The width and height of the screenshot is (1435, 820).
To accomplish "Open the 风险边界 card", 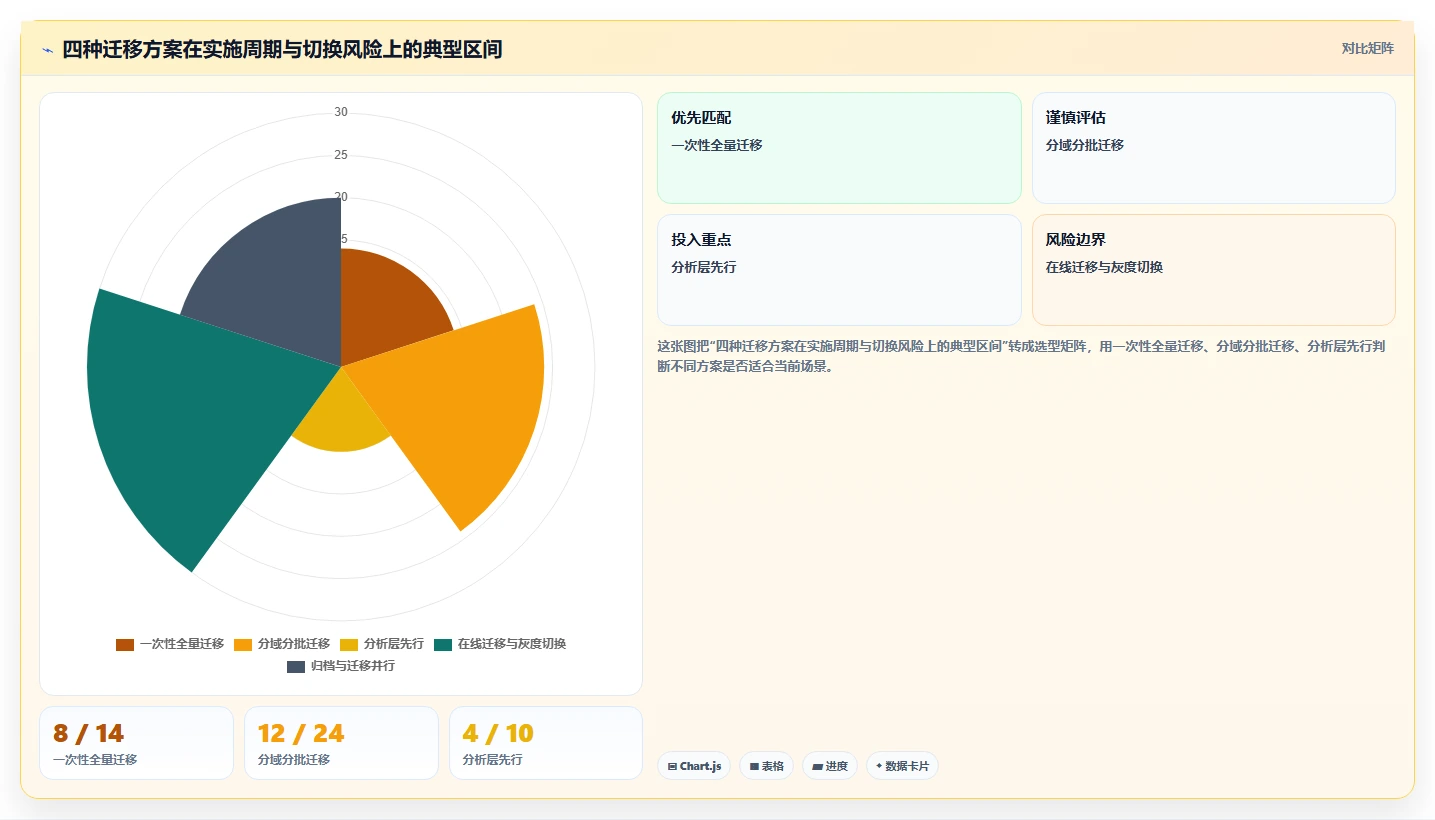I will 1213,270.
